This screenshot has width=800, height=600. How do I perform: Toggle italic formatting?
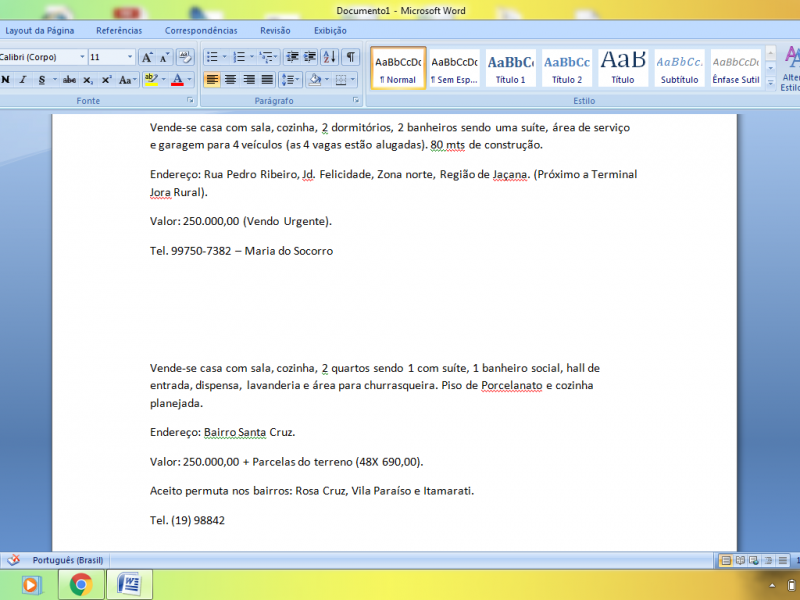pos(23,80)
